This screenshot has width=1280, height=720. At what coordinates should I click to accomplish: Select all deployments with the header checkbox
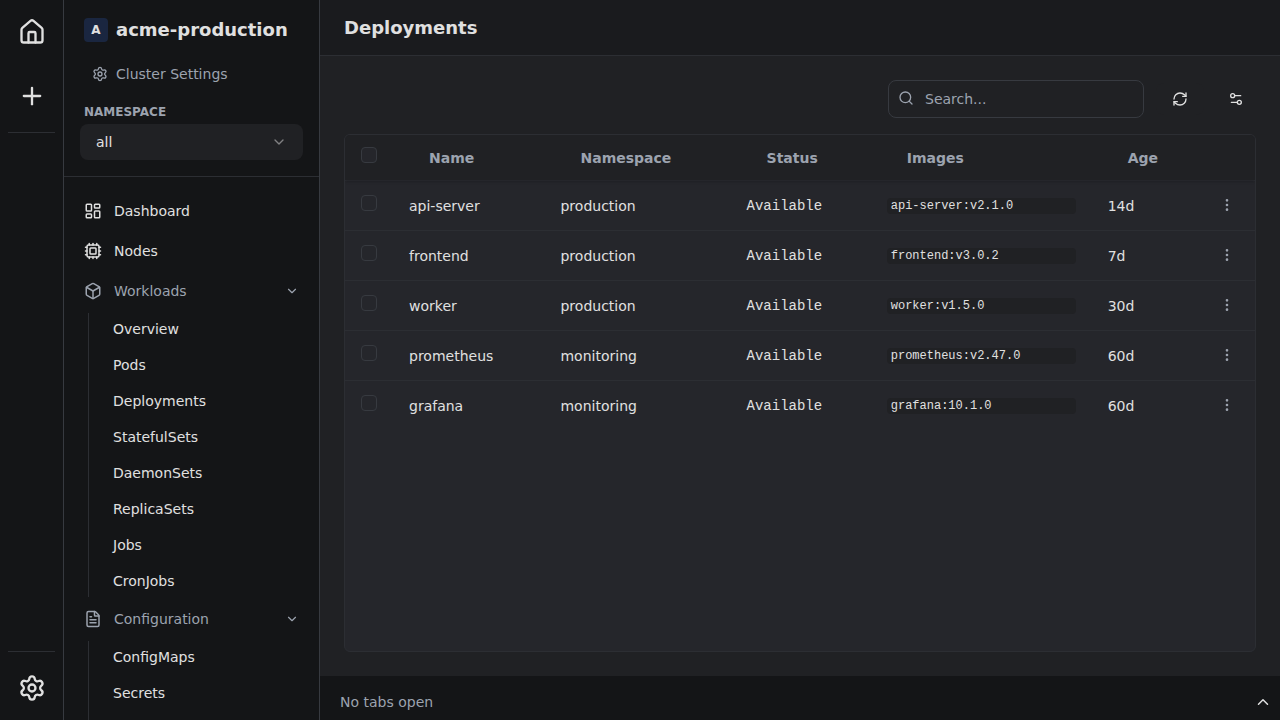368,155
